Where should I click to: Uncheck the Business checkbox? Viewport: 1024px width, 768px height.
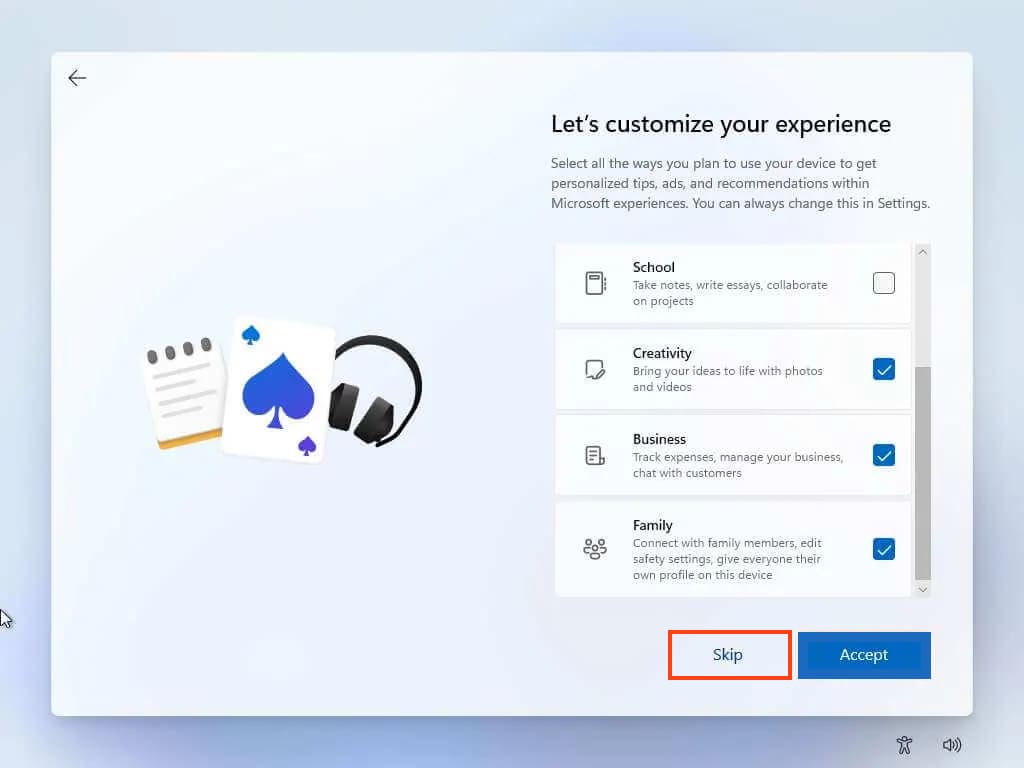coord(884,455)
